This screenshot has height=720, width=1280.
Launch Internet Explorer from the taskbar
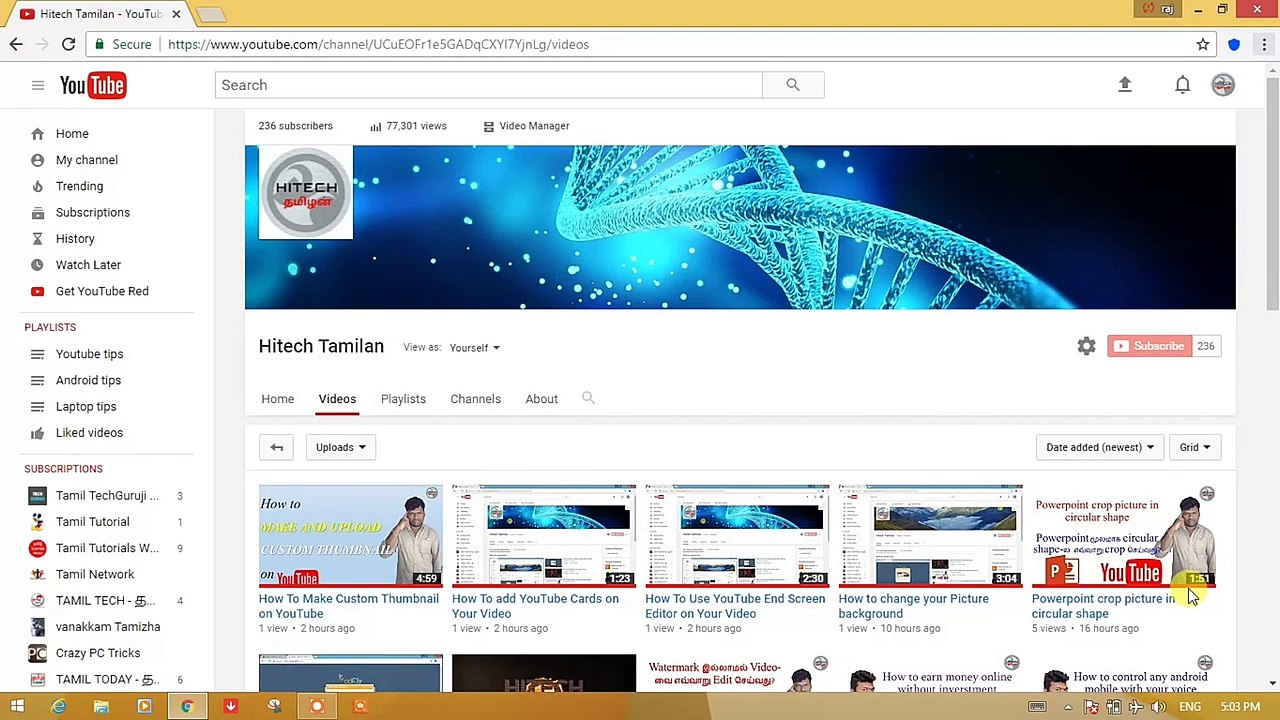[x=59, y=707]
